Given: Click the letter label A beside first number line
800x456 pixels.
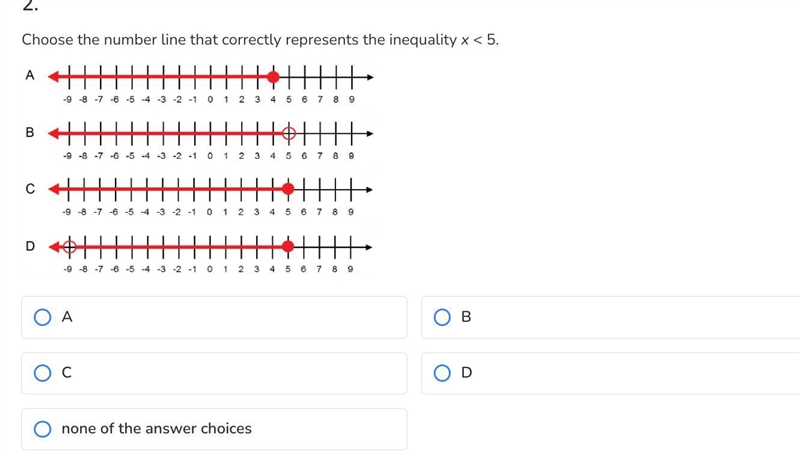Looking at the screenshot, I should click(x=30, y=75).
